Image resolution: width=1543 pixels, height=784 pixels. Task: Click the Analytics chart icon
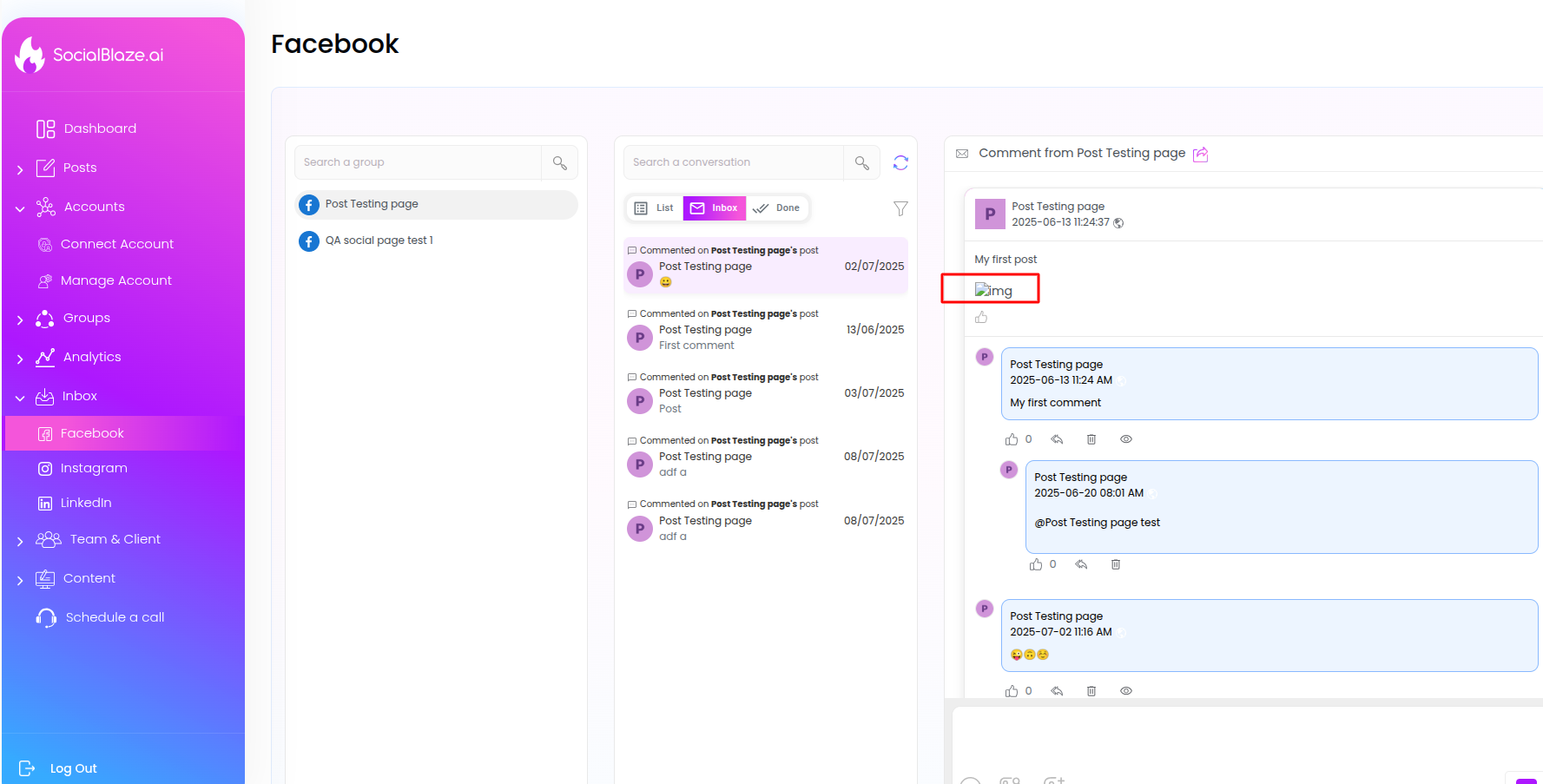(x=45, y=358)
